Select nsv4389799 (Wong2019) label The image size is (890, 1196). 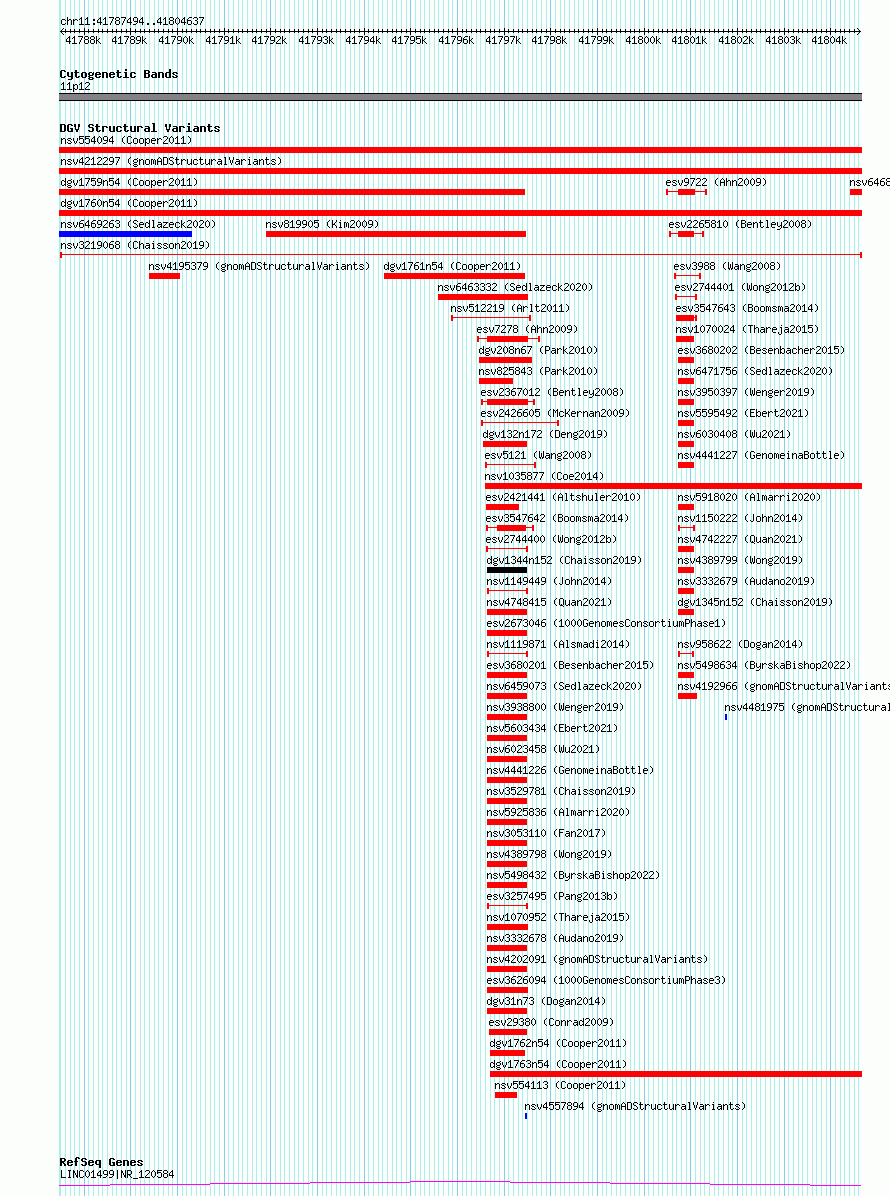740,560
